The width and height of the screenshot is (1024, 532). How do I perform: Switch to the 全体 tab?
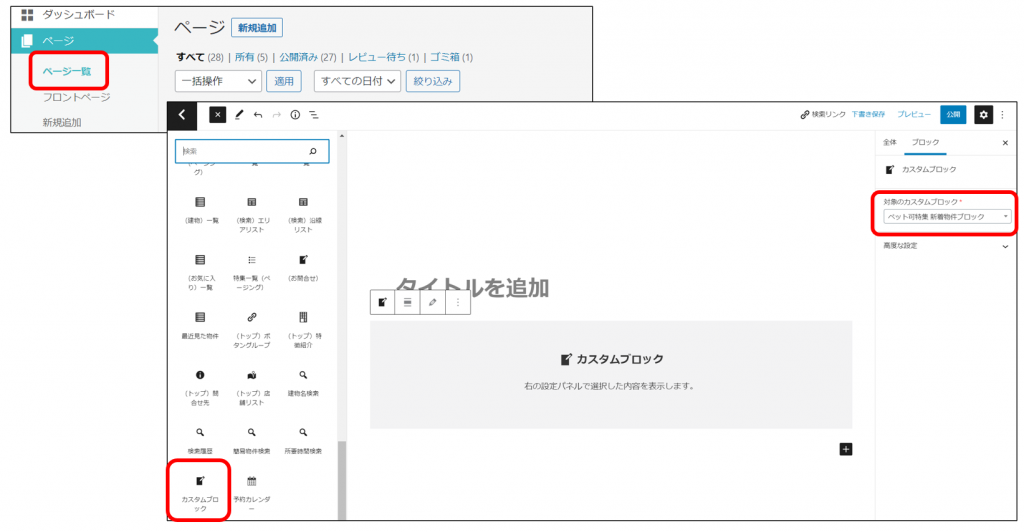pyautogui.click(x=889, y=143)
